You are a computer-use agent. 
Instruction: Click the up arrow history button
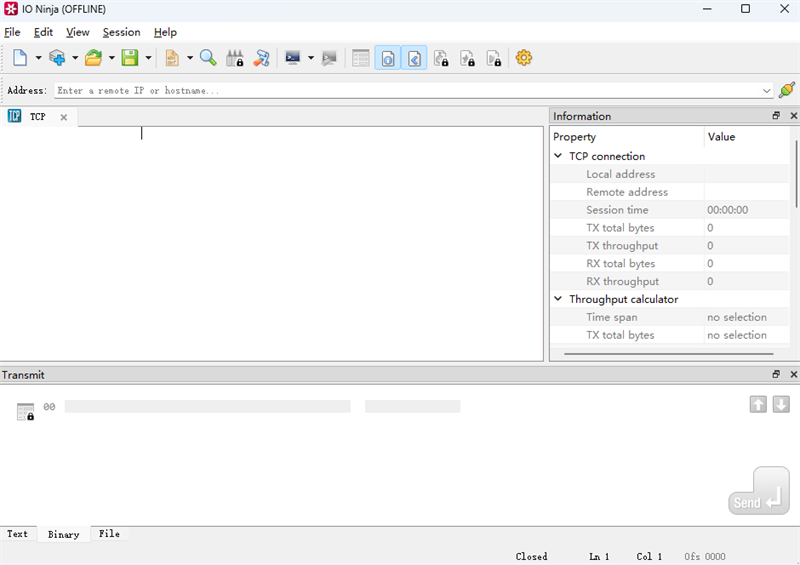pos(758,405)
